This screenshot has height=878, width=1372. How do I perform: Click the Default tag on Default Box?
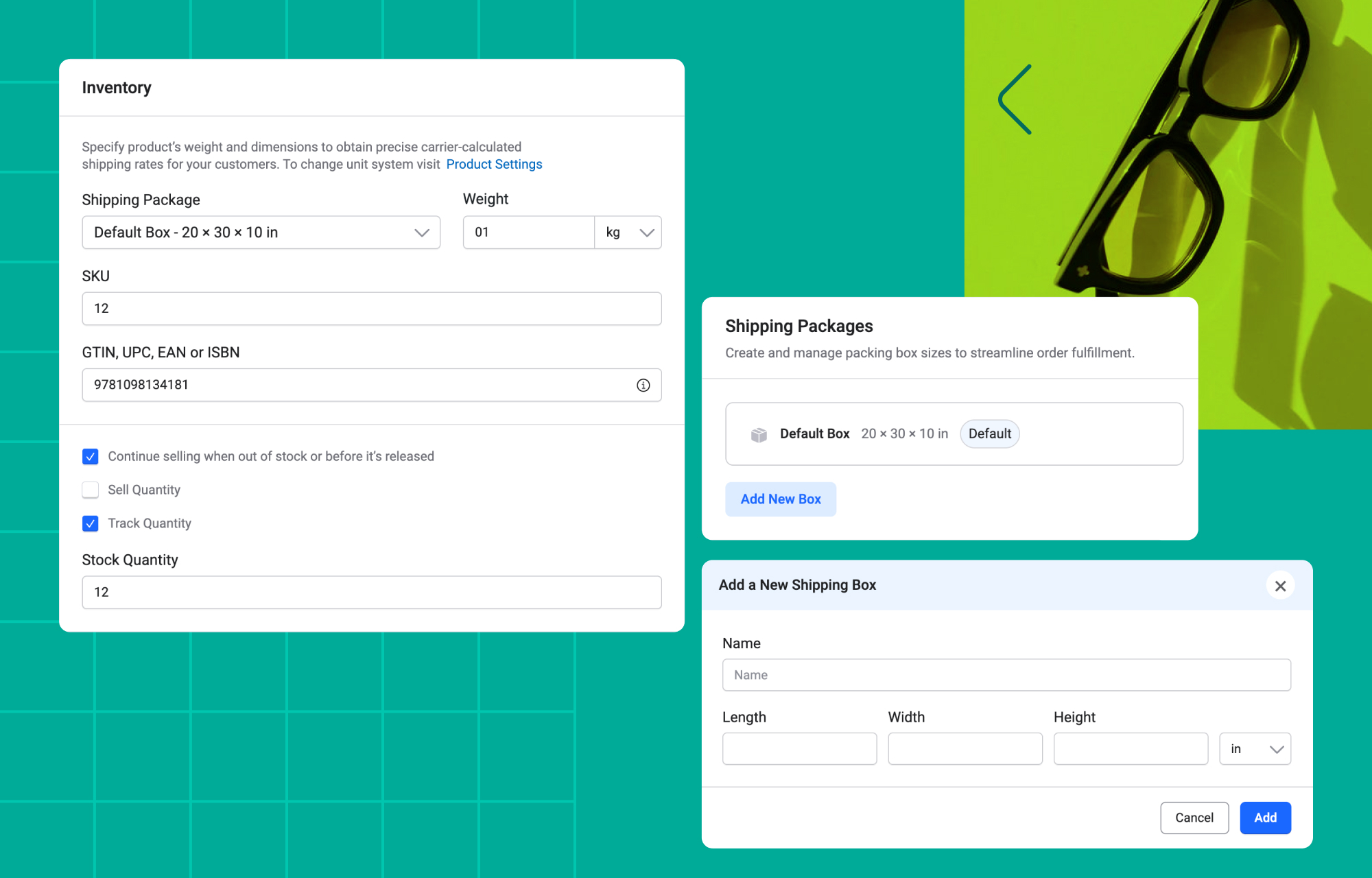pos(989,434)
